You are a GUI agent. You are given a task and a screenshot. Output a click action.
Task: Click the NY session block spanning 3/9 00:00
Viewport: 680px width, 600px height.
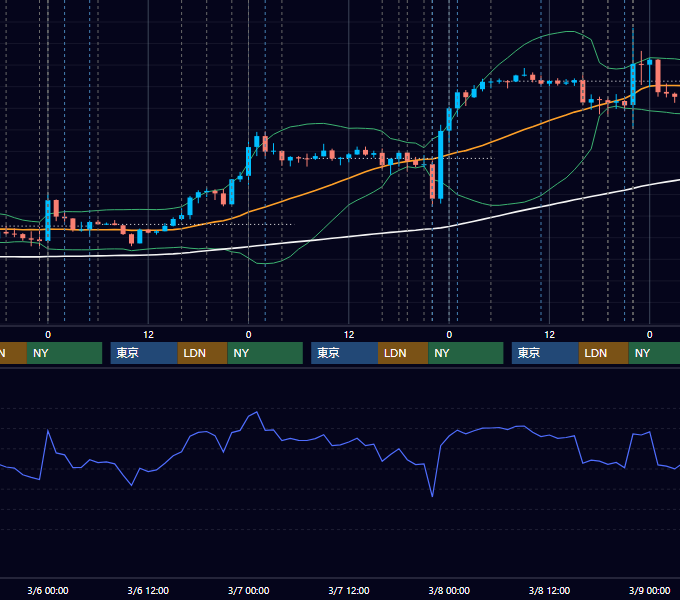click(x=654, y=353)
